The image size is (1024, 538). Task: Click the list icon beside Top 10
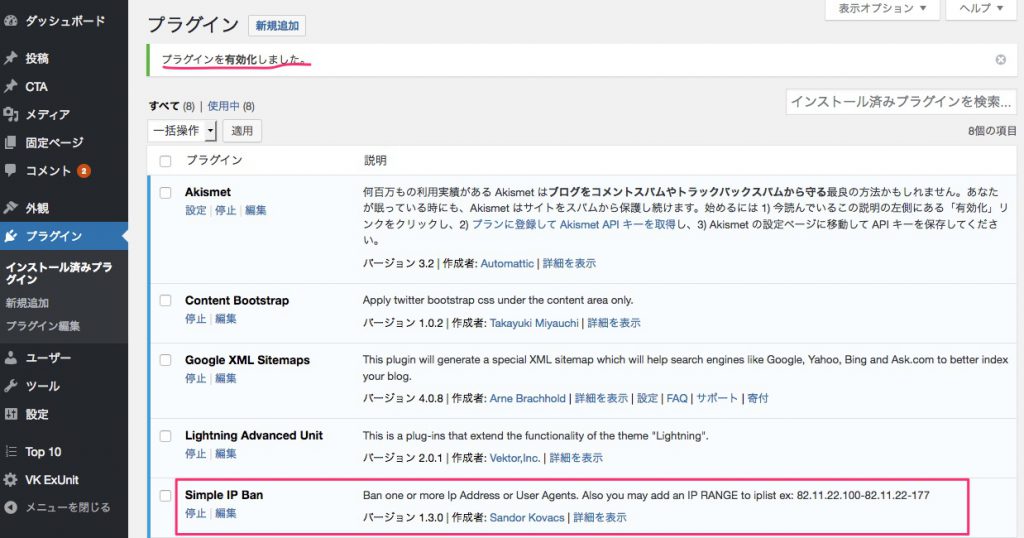(10, 451)
